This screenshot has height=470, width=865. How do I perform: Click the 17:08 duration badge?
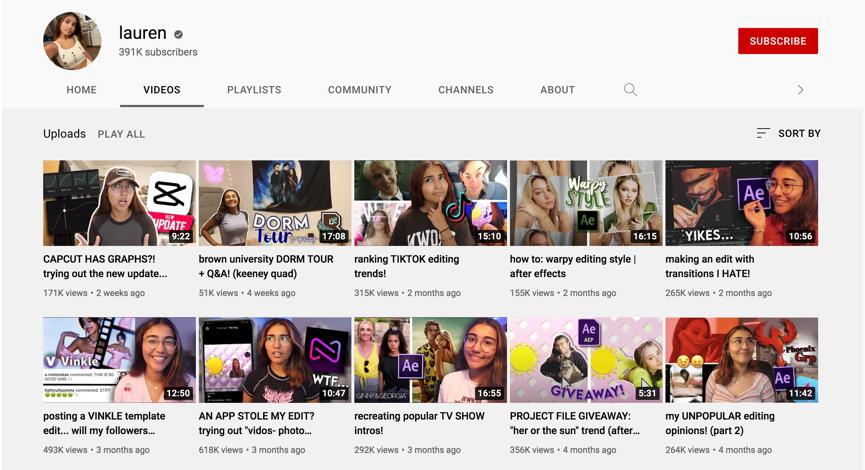(333, 236)
